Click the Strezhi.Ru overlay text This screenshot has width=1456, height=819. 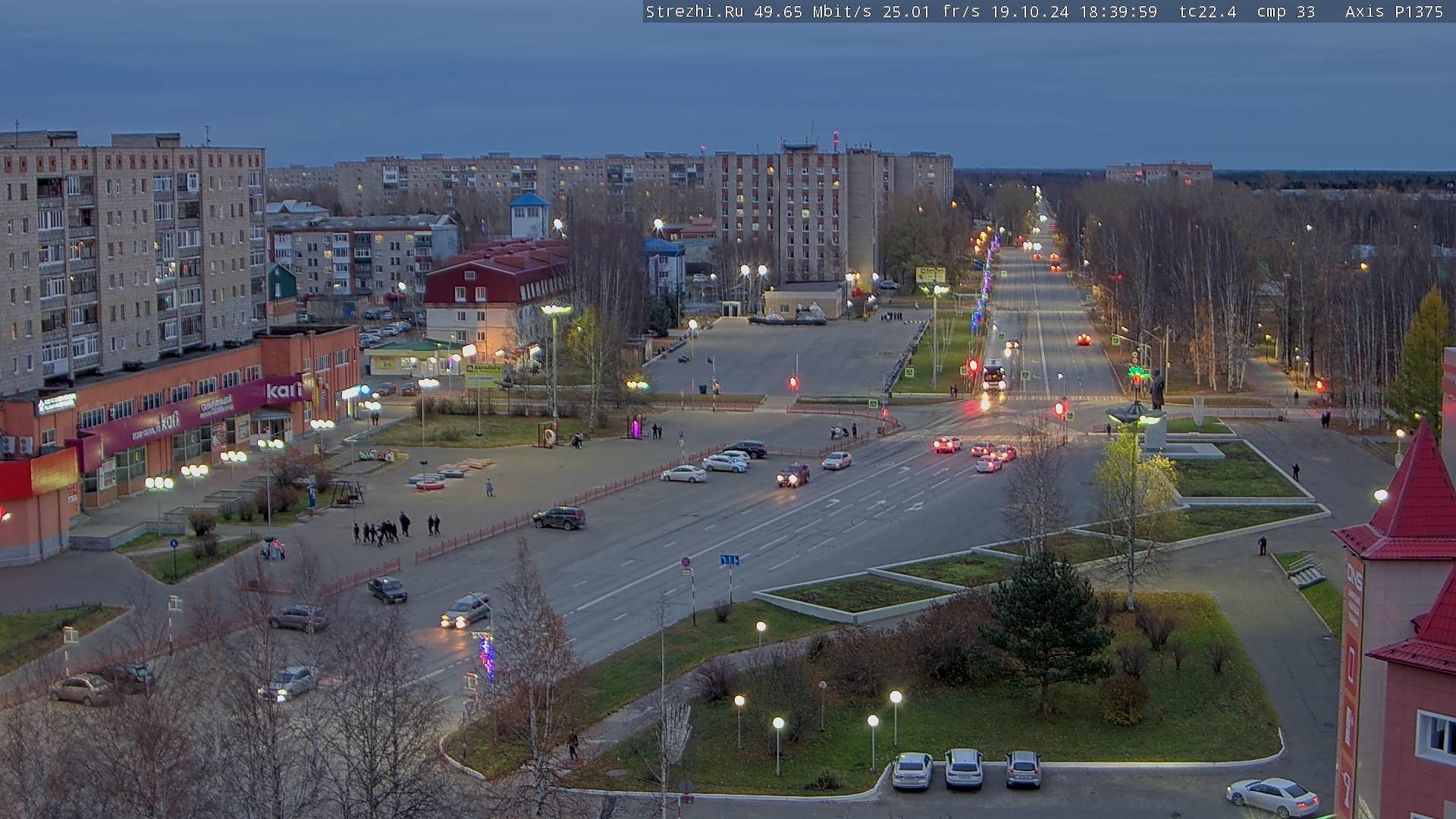point(694,12)
